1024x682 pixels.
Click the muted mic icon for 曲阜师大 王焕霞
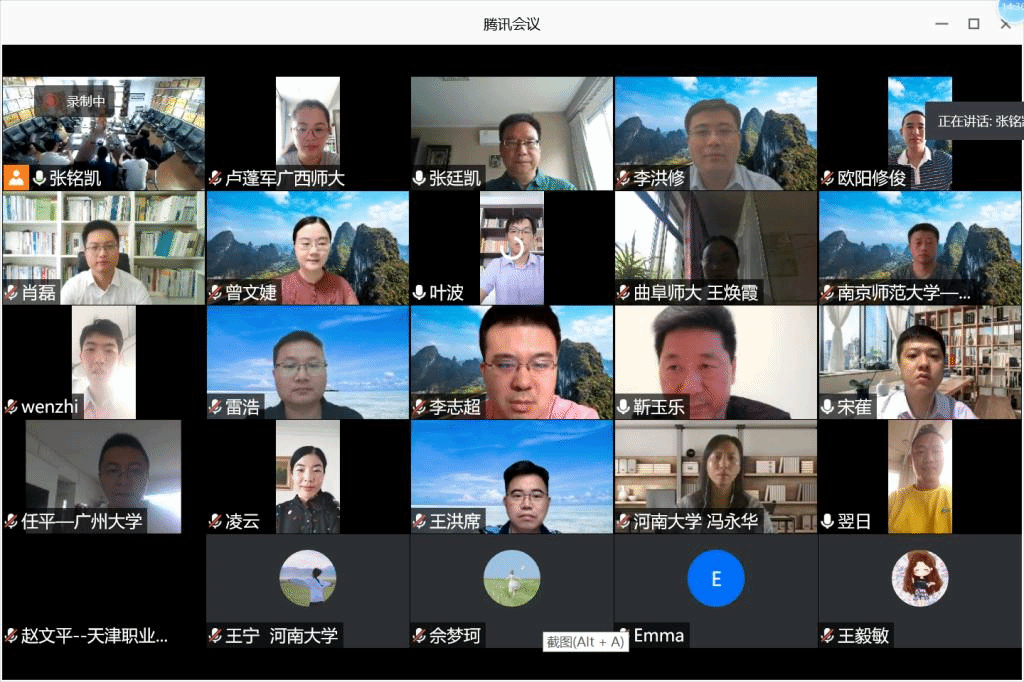click(x=624, y=292)
